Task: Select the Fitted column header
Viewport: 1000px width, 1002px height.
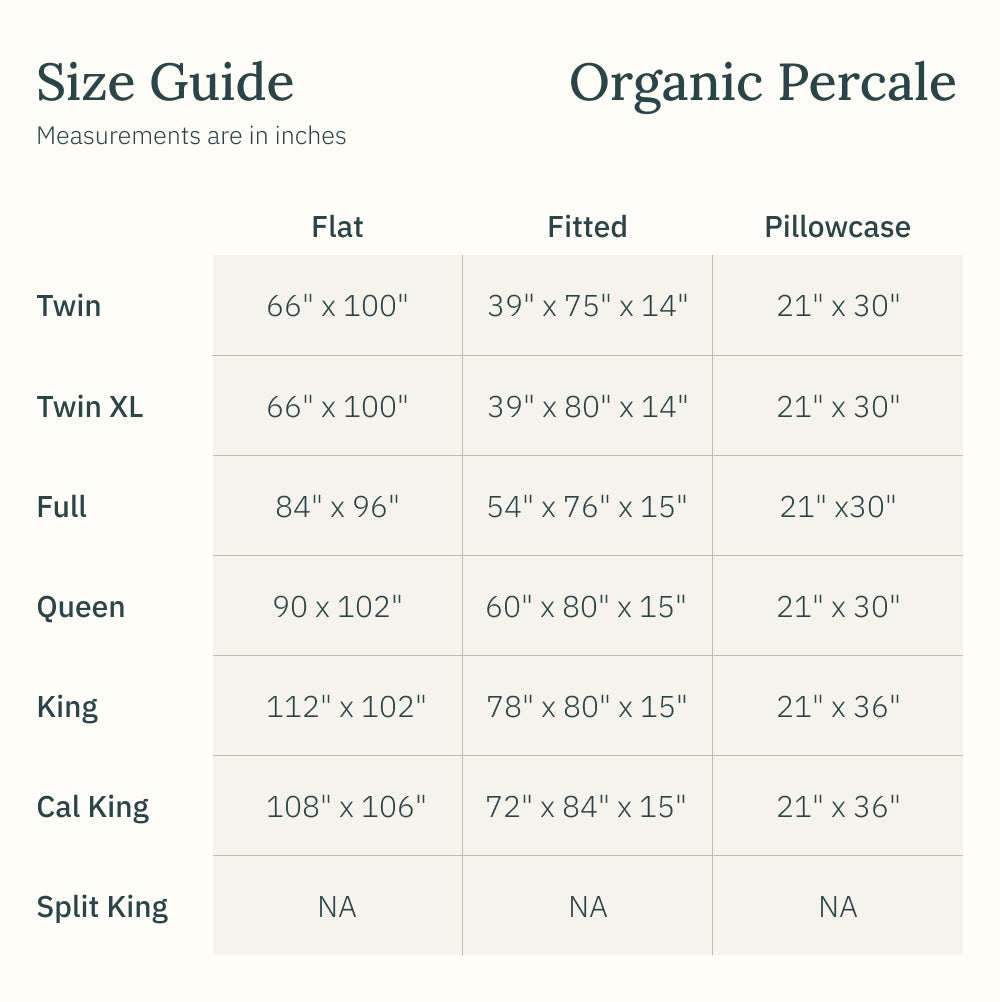Action: pyautogui.click(x=587, y=227)
